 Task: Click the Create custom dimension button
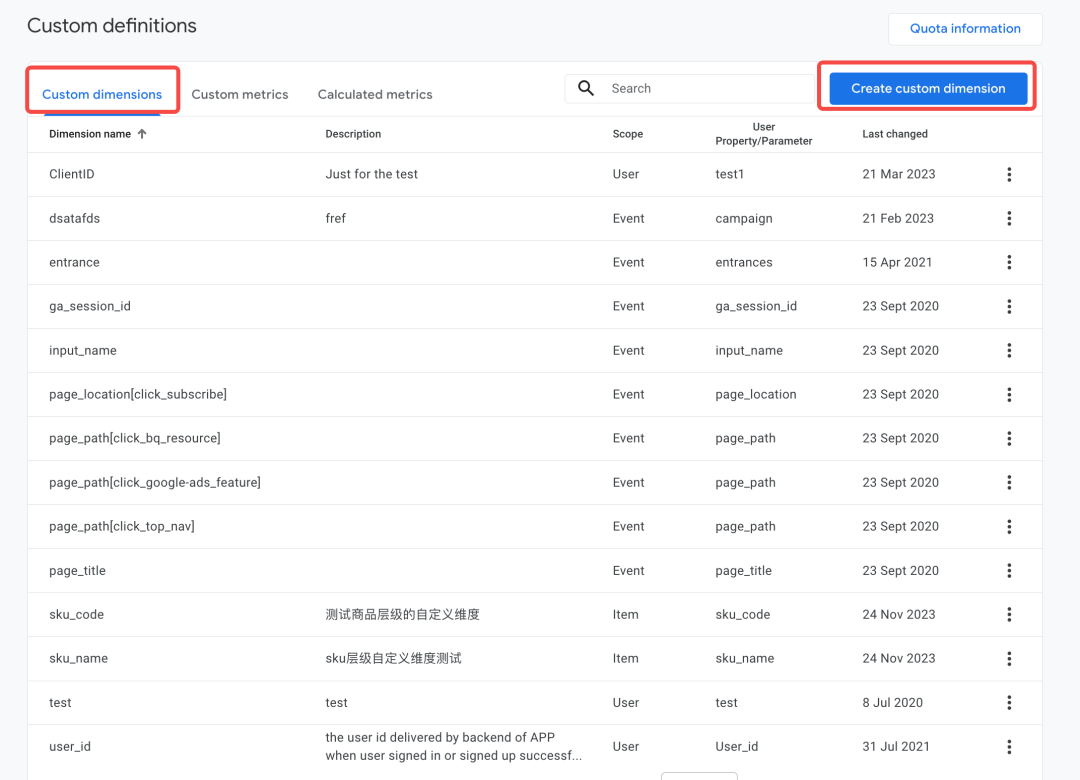[928, 88]
